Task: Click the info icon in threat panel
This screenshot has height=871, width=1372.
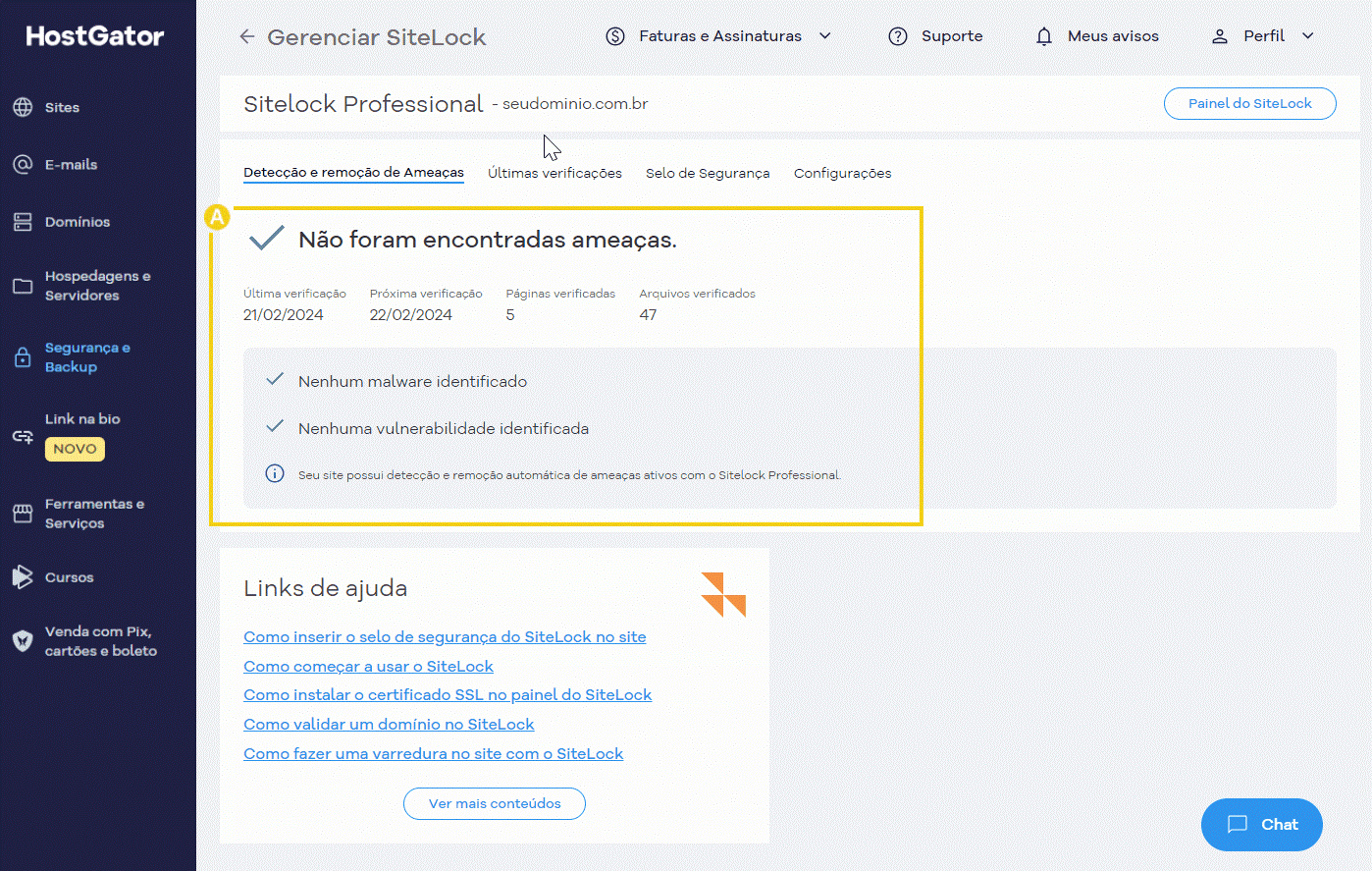Action: tap(275, 474)
